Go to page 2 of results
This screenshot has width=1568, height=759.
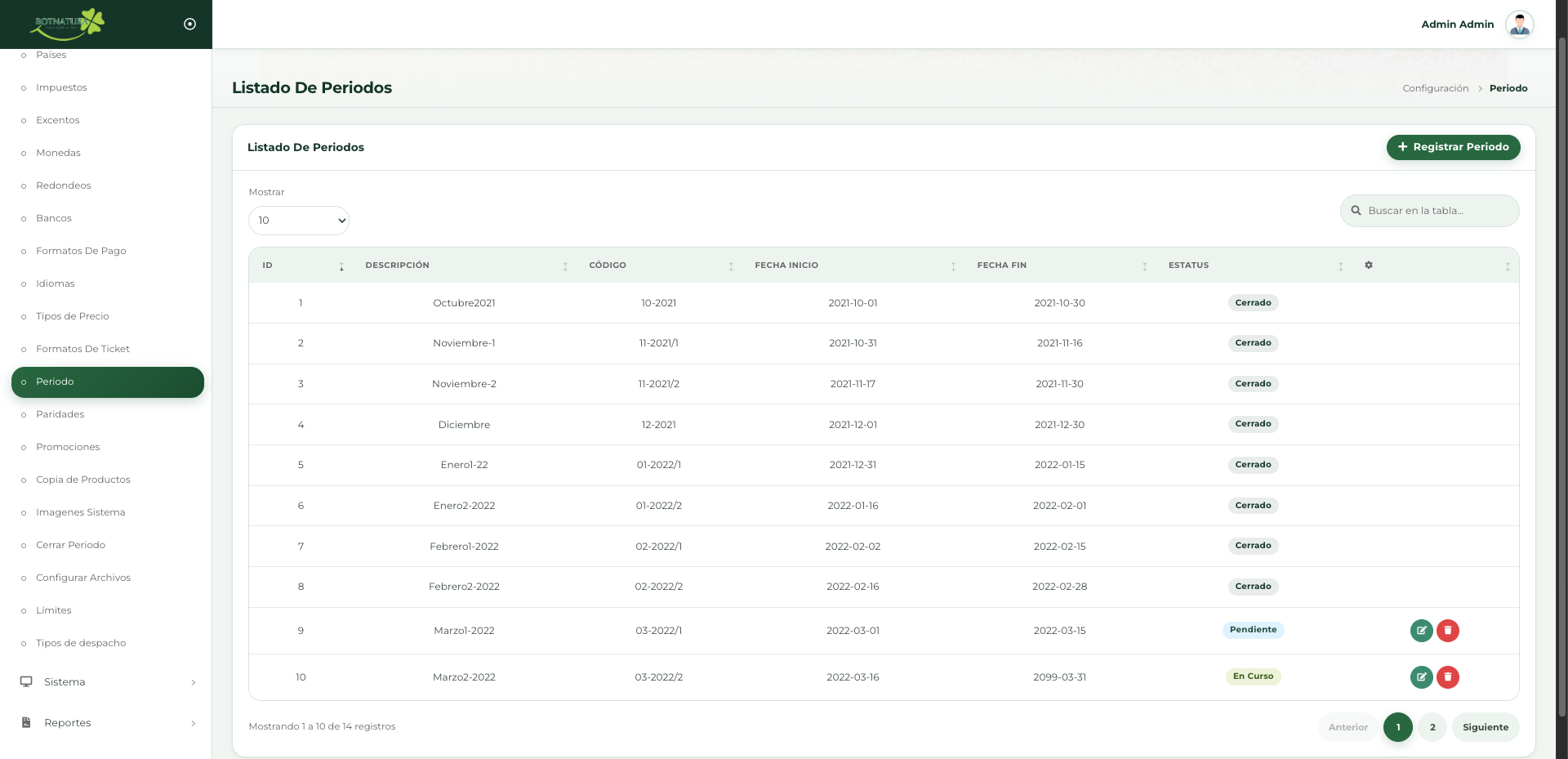point(1432,727)
